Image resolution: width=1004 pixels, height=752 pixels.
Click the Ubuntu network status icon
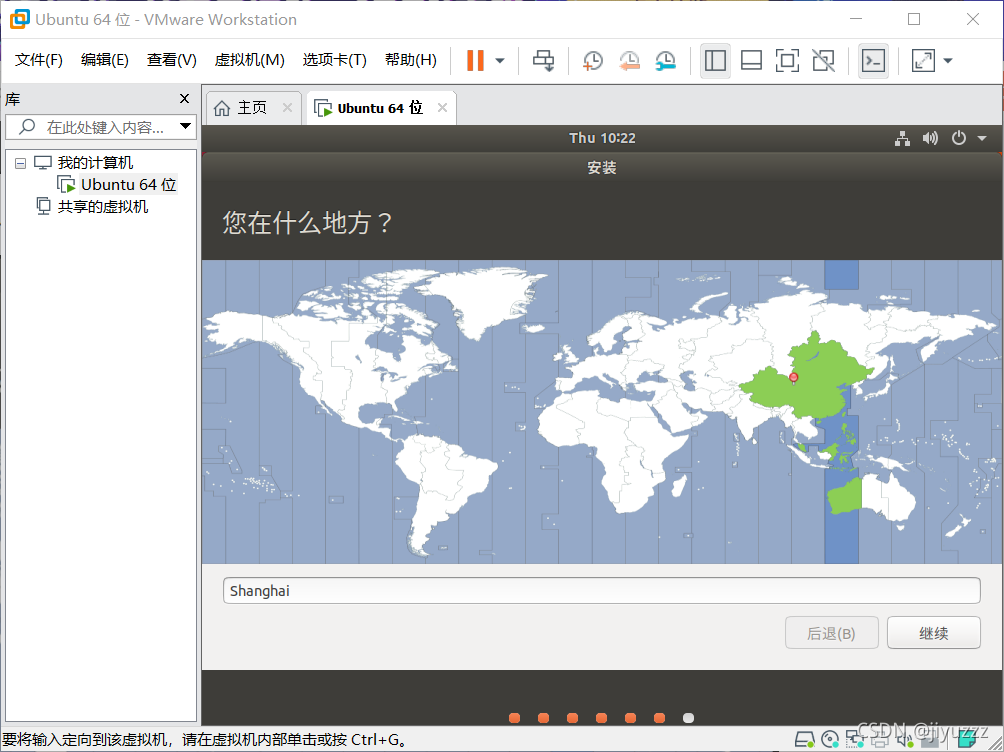tap(902, 138)
